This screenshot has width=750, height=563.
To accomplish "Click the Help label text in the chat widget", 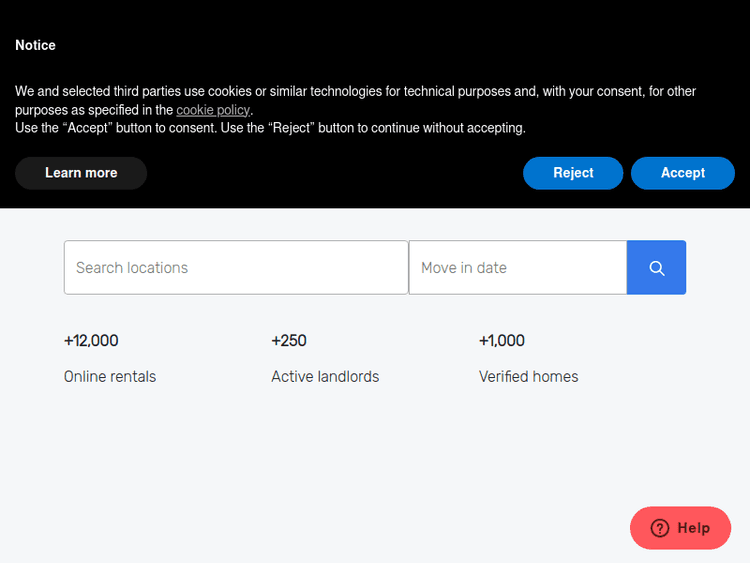I will [x=694, y=528].
